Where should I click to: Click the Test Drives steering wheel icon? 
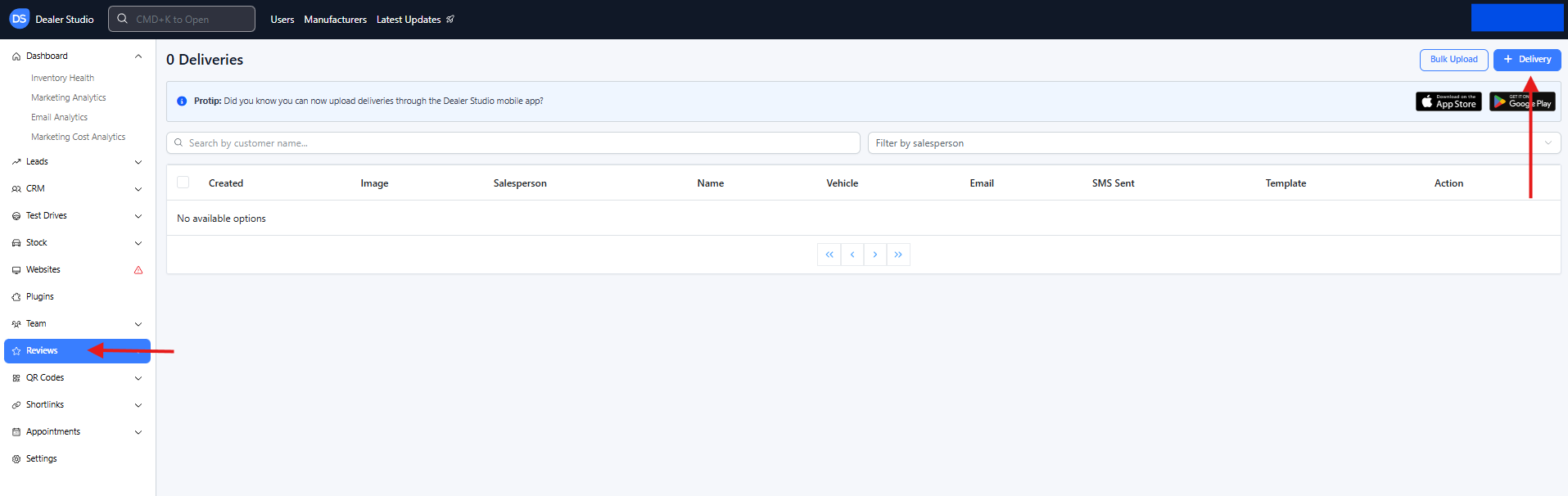[x=16, y=216]
